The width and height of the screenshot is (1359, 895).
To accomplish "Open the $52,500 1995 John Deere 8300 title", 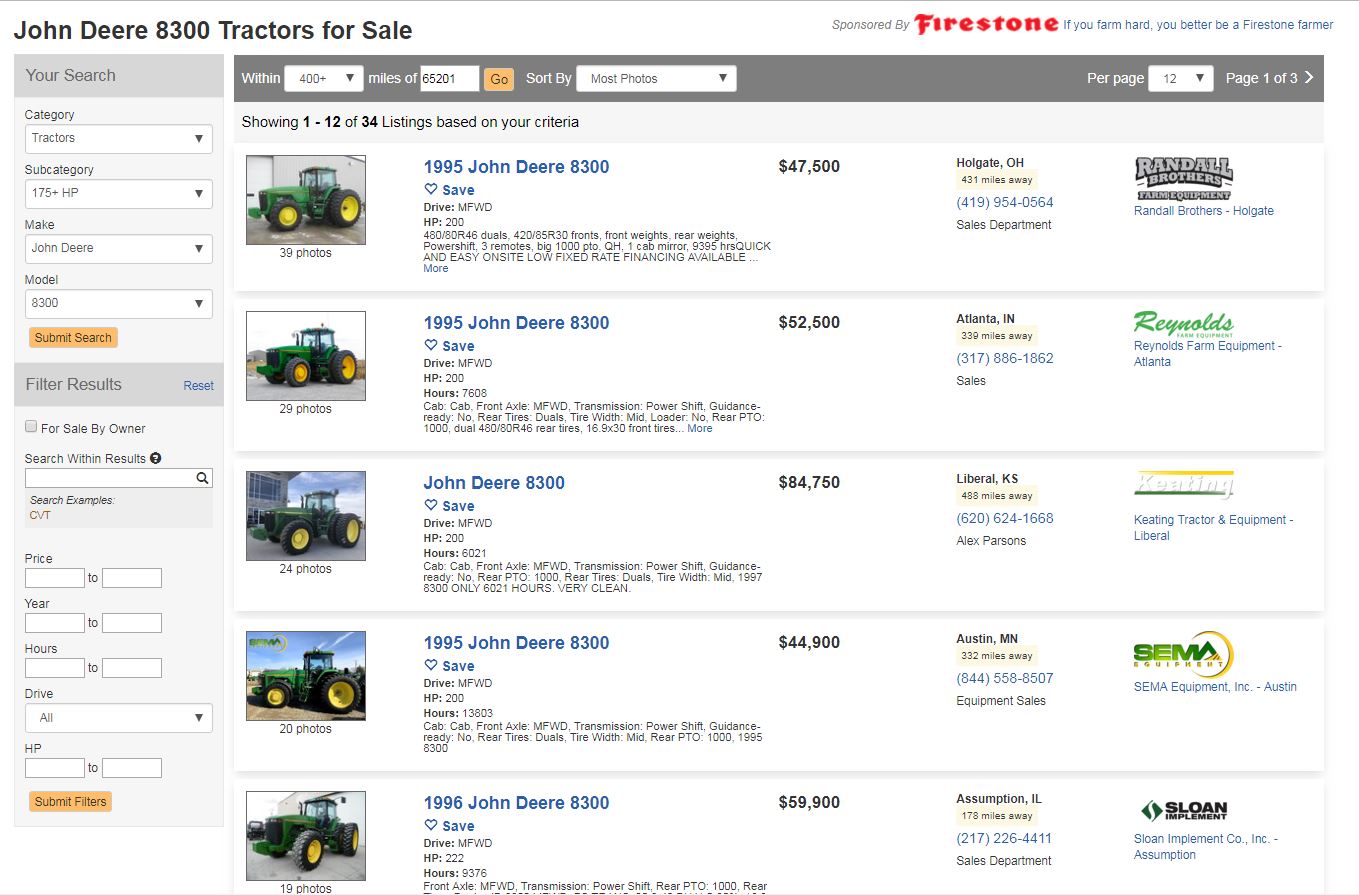I will pyautogui.click(x=516, y=323).
